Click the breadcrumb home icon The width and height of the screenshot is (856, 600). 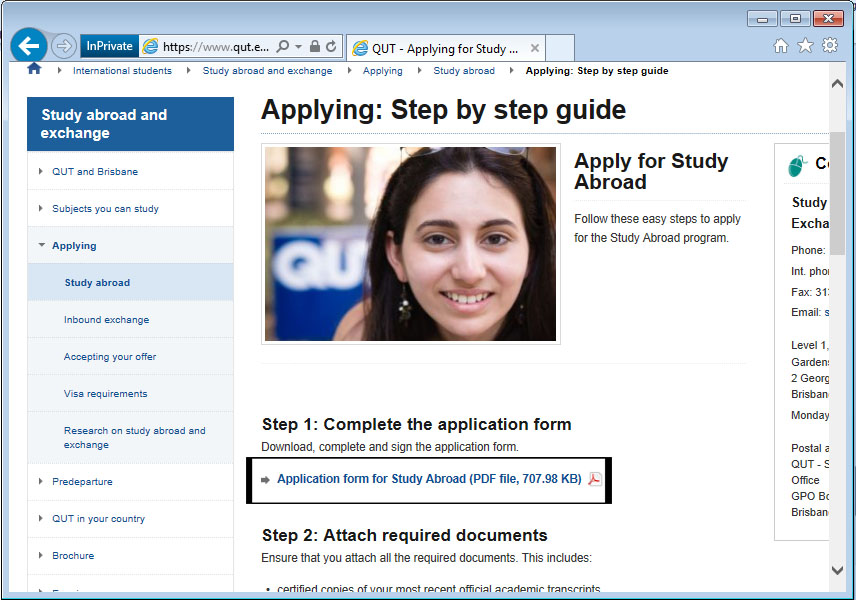(34, 69)
